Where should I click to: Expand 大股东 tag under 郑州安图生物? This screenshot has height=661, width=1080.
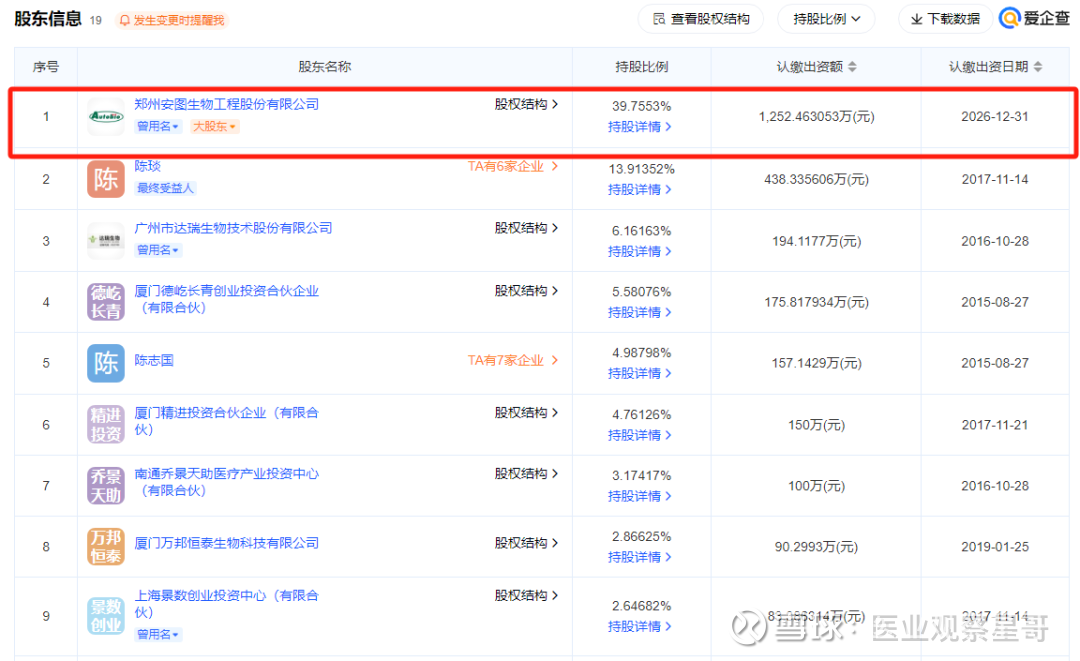click(x=214, y=126)
